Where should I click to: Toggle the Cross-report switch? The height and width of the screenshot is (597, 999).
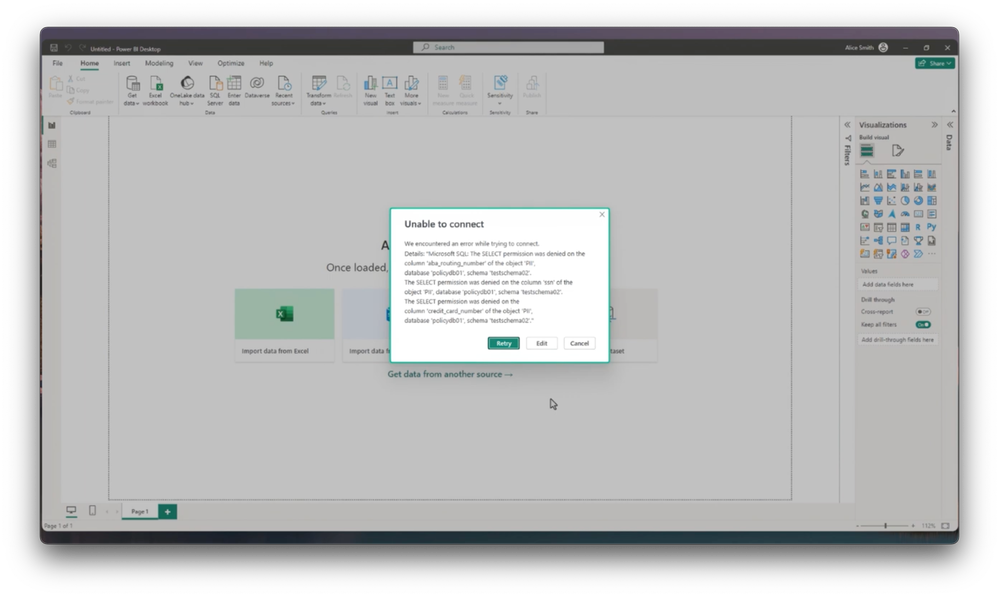[923, 312]
